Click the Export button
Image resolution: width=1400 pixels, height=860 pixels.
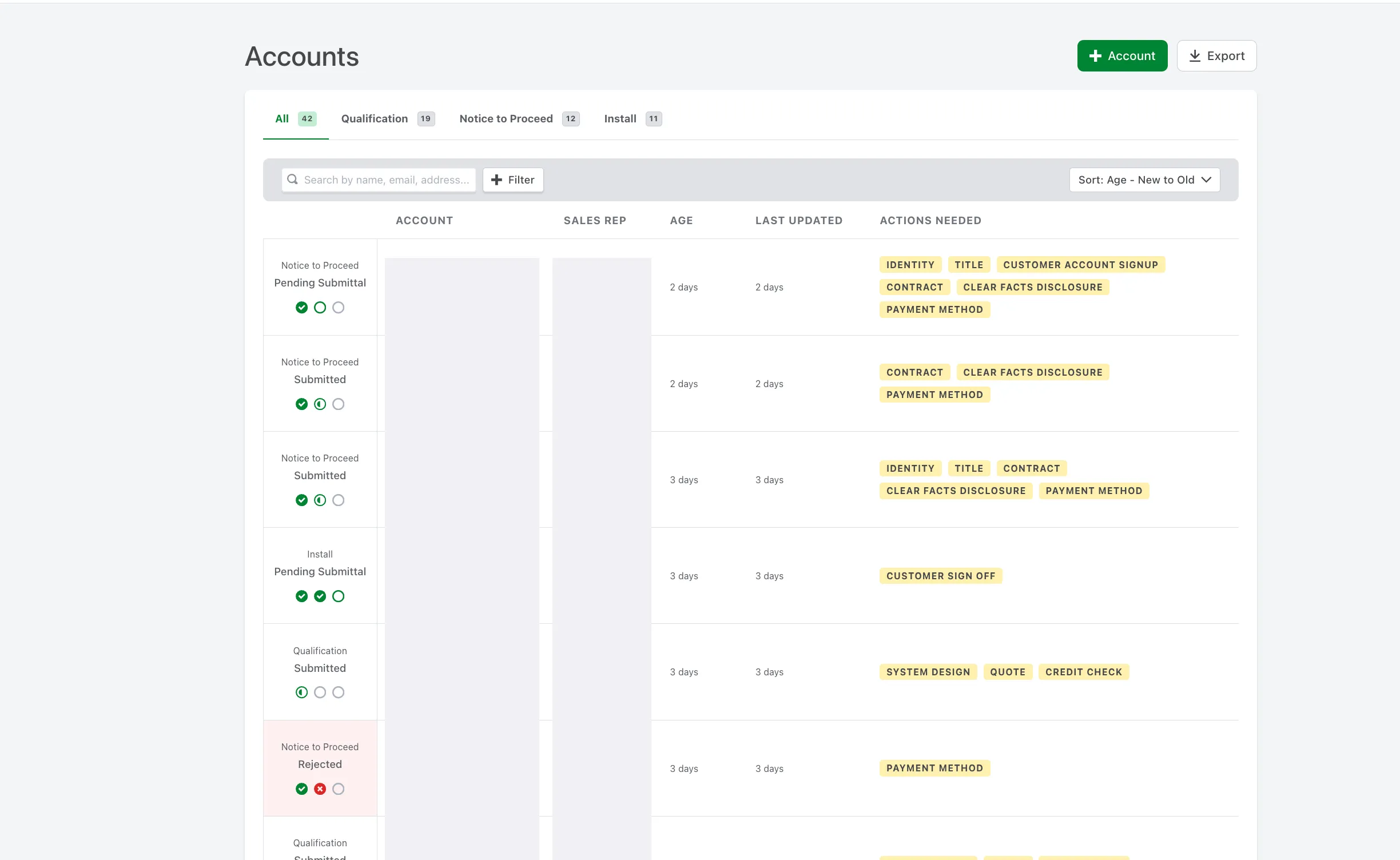[x=1216, y=55]
